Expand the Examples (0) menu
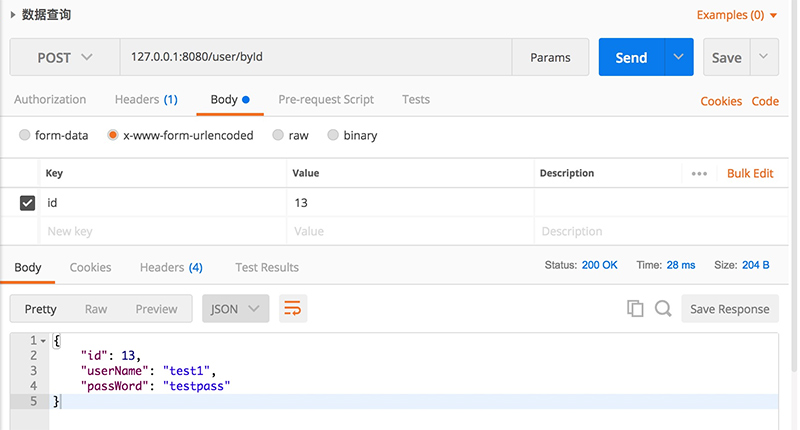This screenshot has width=800, height=430. [x=737, y=15]
